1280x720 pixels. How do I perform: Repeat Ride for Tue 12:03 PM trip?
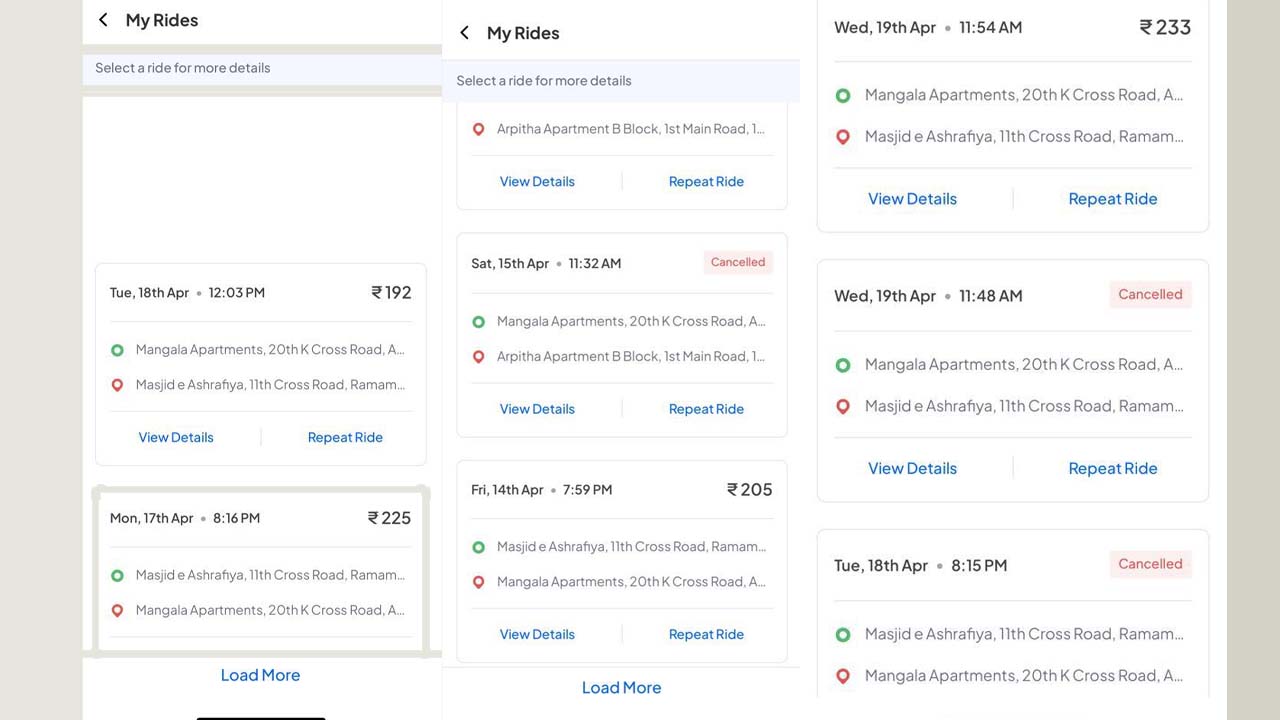click(345, 437)
